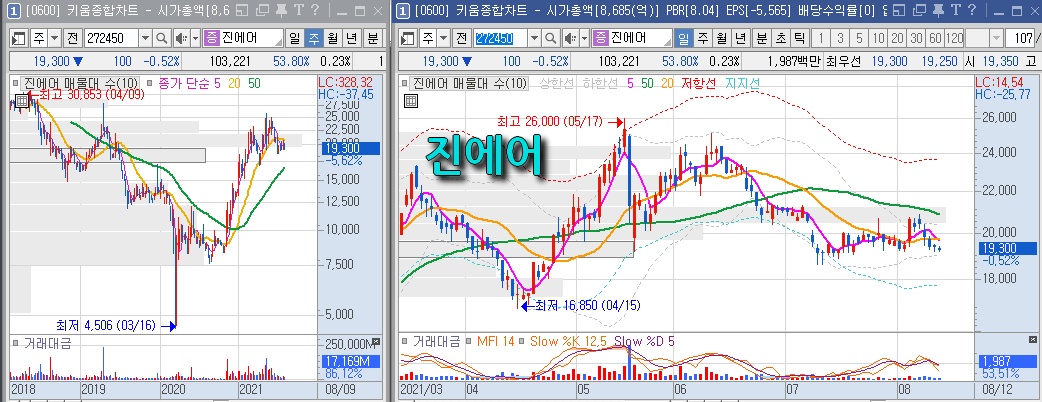Click 진에어 매물대 수(10) label on left chart
Screen dimensions: 1042x402
(x=82, y=83)
